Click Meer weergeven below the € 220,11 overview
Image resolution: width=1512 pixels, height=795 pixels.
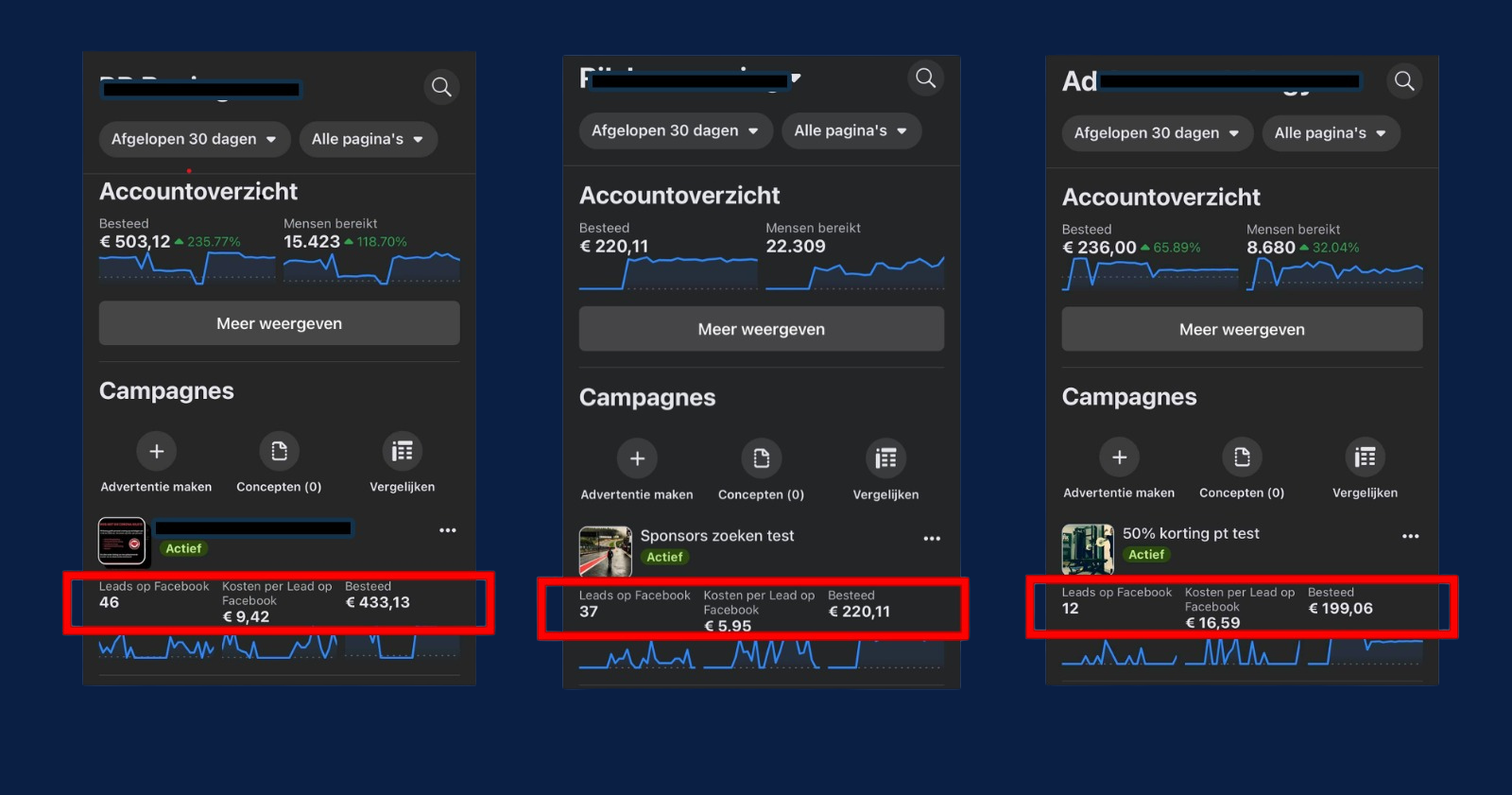[x=761, y=329]
